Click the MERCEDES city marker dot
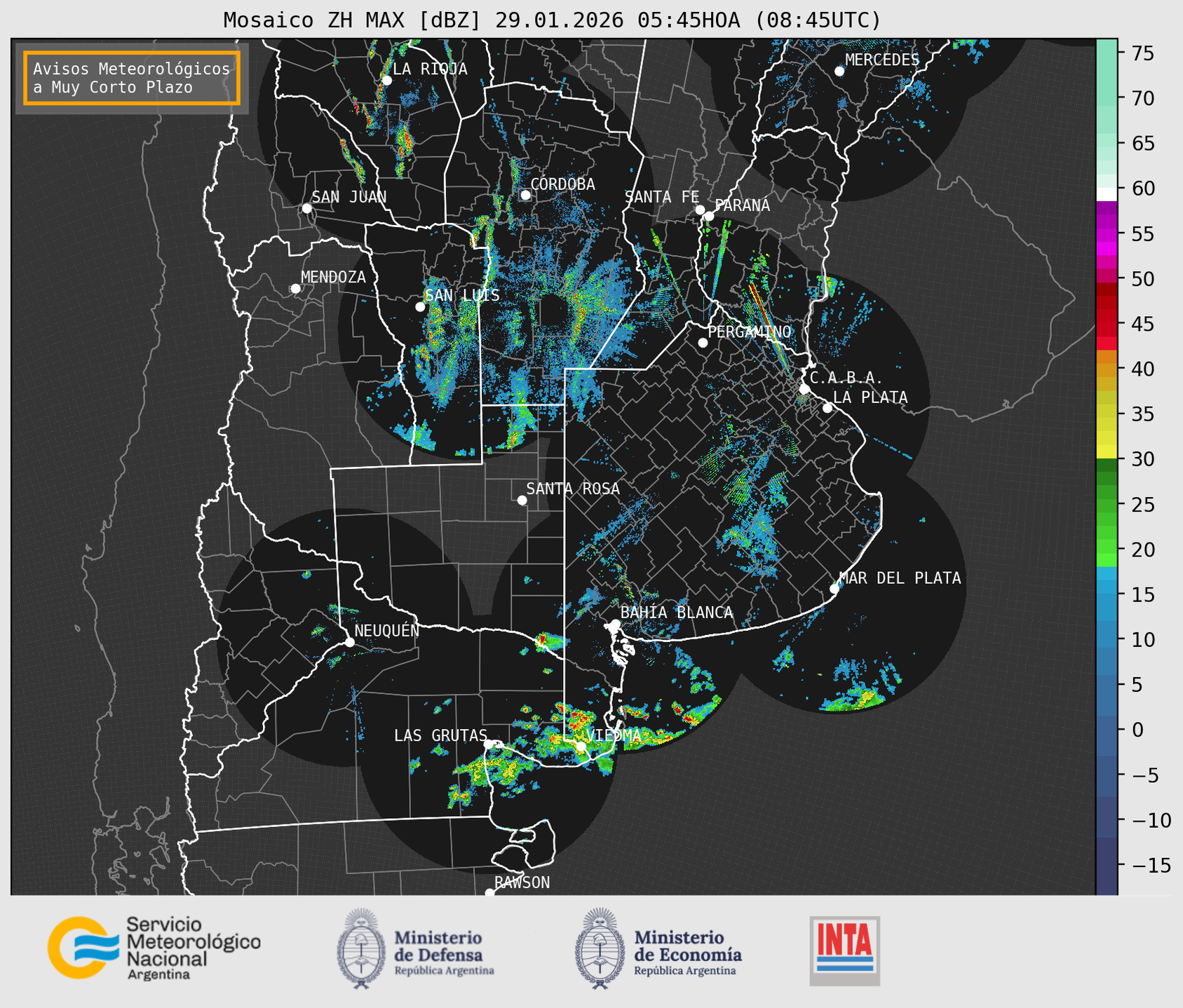Screen dimensions: 1183x1008 click(x=839, y=71)
